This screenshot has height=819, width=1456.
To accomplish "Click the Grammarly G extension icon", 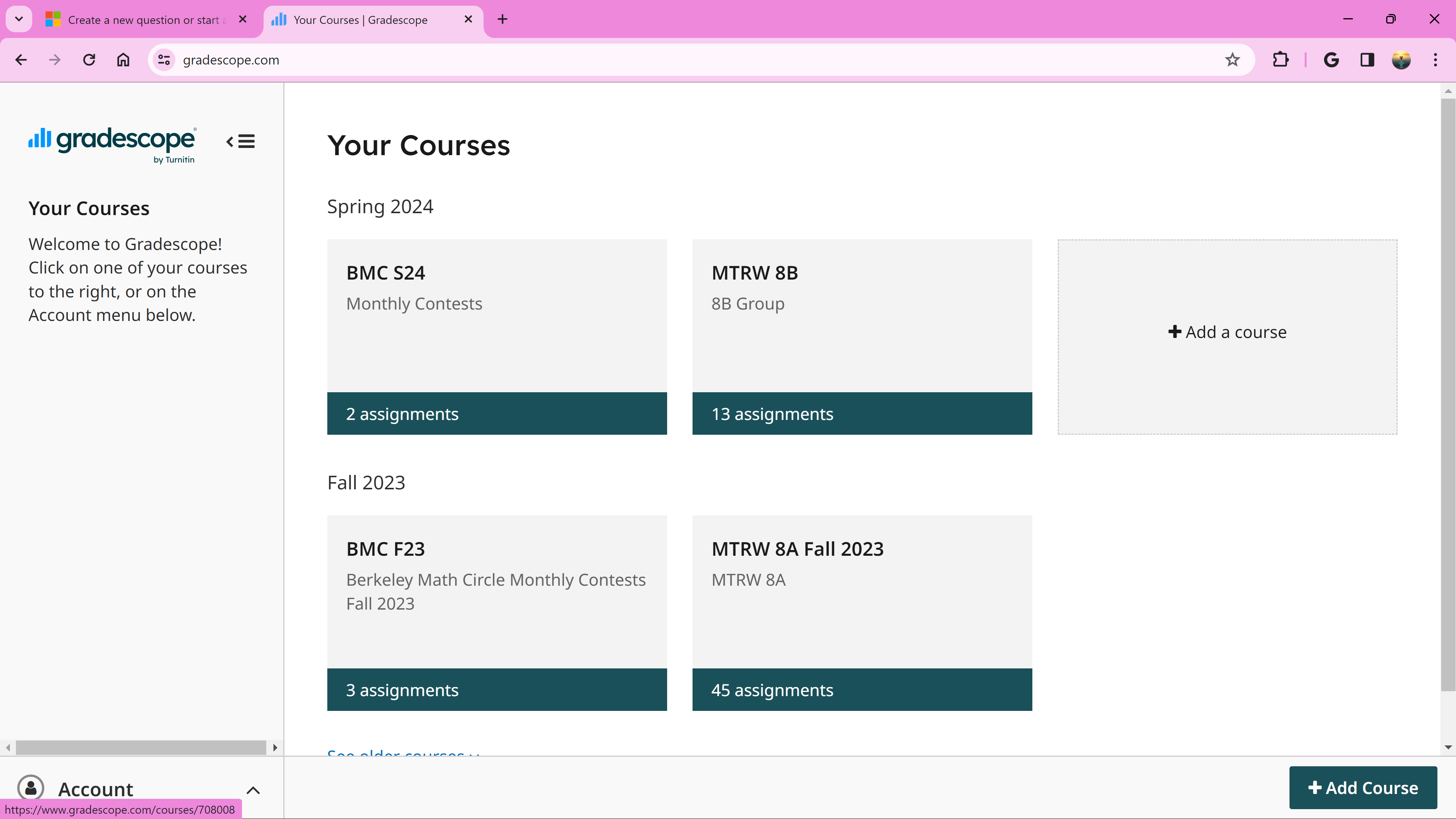I will (x=1331, y=60).
